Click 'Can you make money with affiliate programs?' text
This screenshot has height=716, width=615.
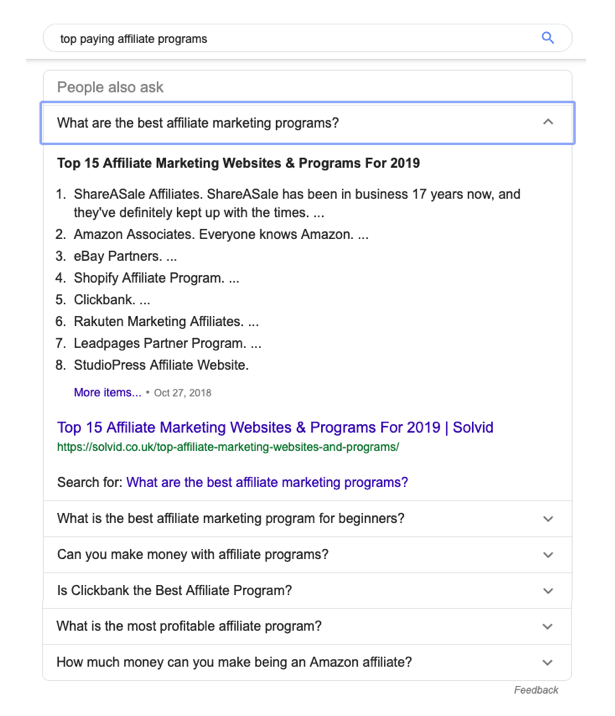pos(192,554)
